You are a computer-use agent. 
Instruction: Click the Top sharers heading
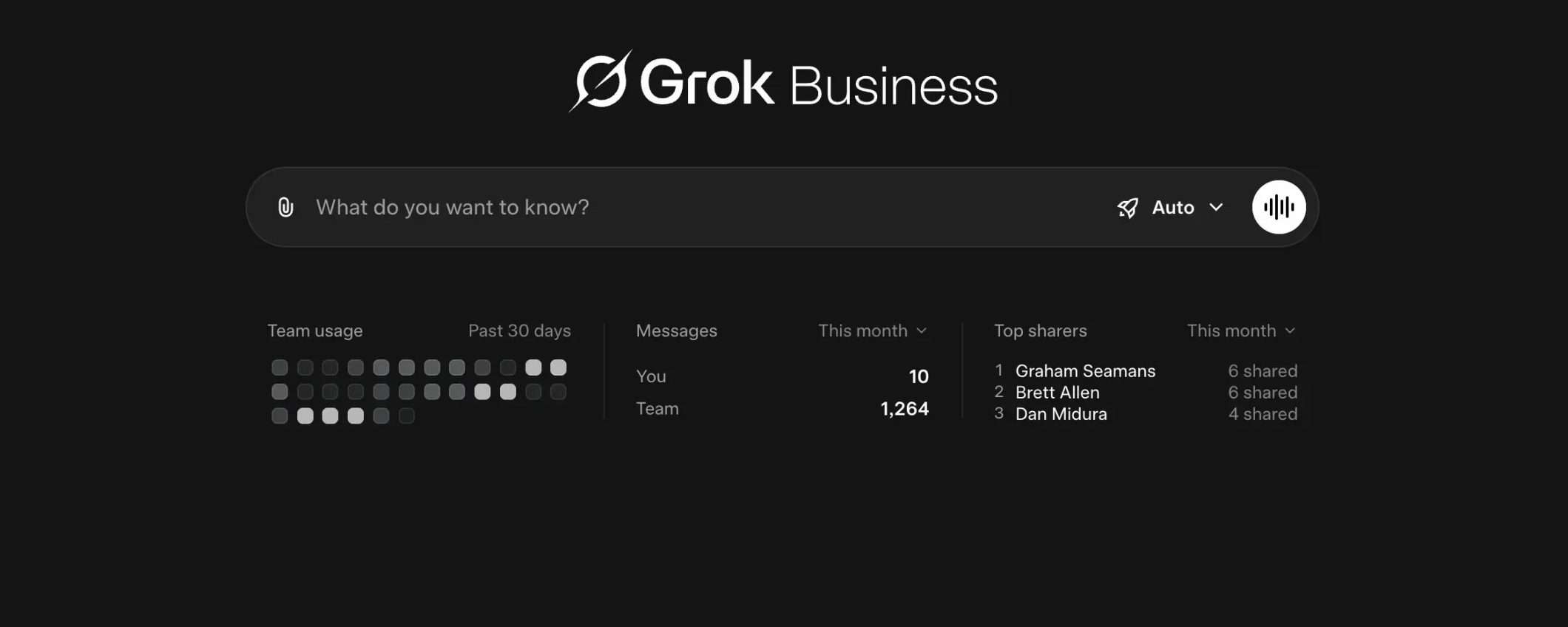point(1040,331)
